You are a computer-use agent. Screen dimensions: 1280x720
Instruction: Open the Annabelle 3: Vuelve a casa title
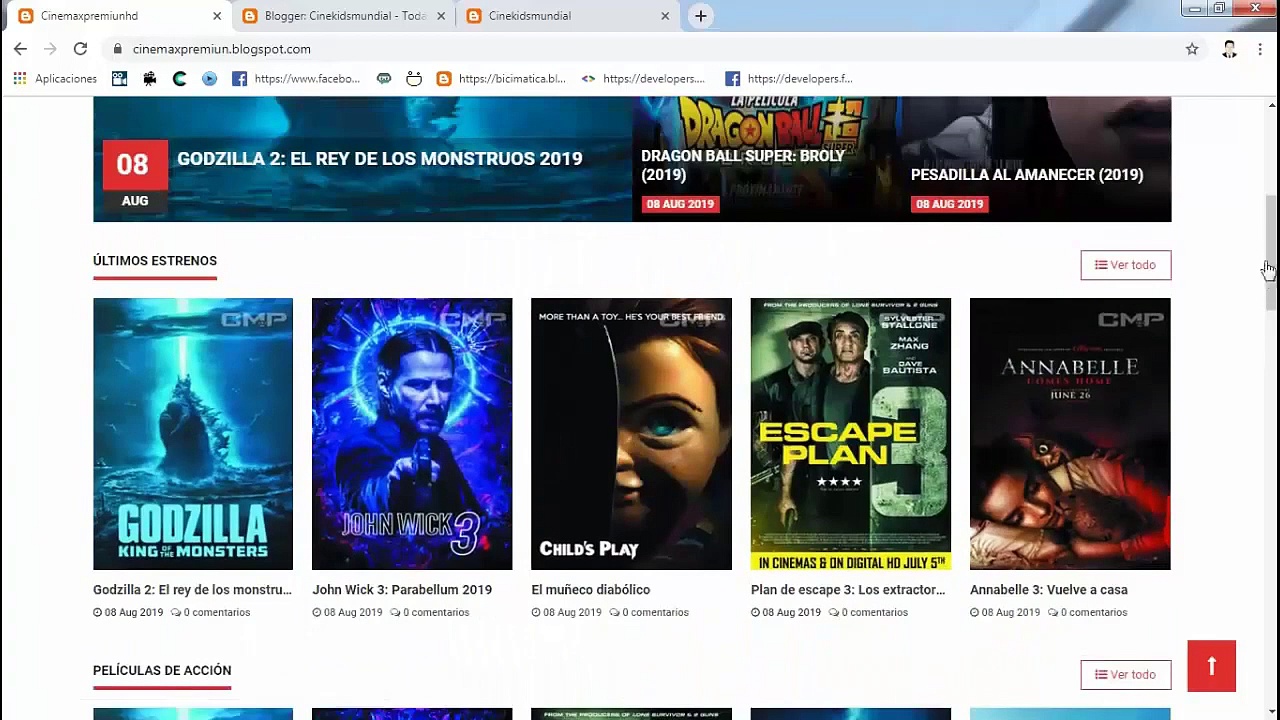pyautogui.click(x=1049, y=590)
